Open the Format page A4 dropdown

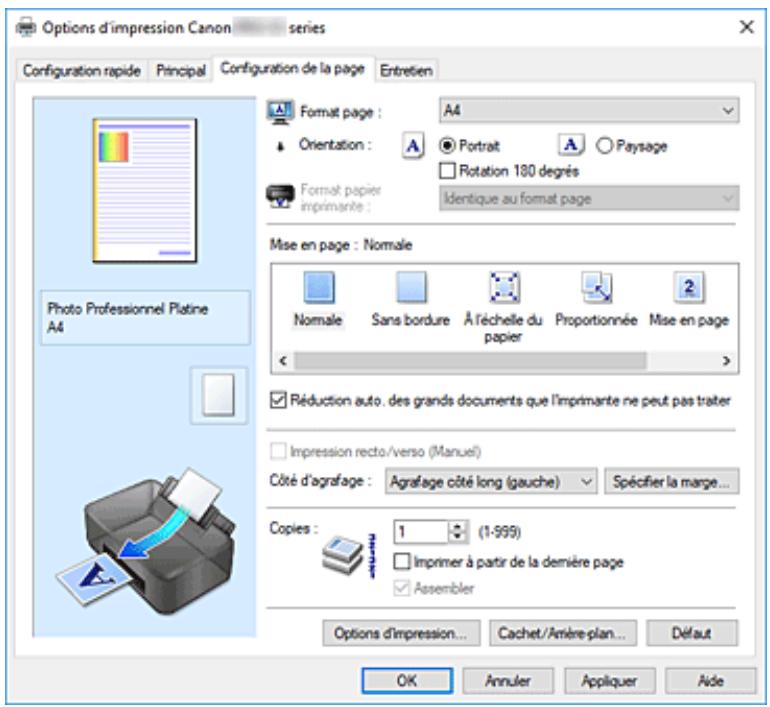(589, 111)
